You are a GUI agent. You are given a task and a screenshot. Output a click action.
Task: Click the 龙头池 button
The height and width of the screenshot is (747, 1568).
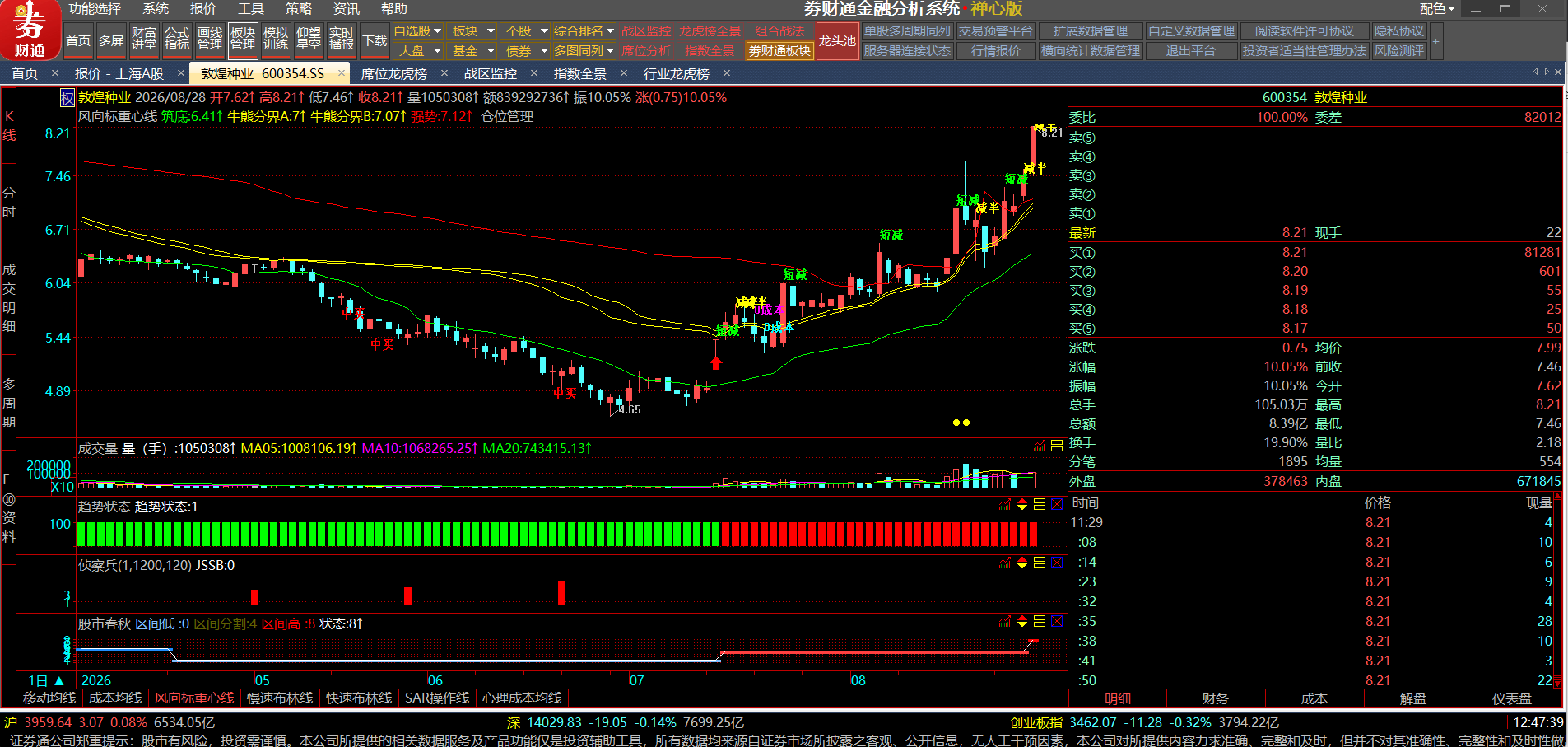837,41
